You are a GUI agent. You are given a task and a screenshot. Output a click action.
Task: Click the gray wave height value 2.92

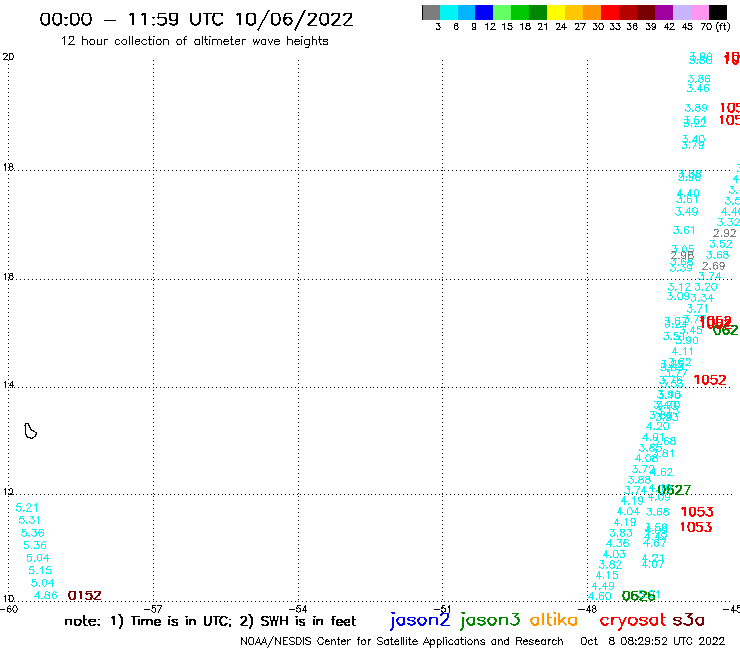(x=724, y=233)
